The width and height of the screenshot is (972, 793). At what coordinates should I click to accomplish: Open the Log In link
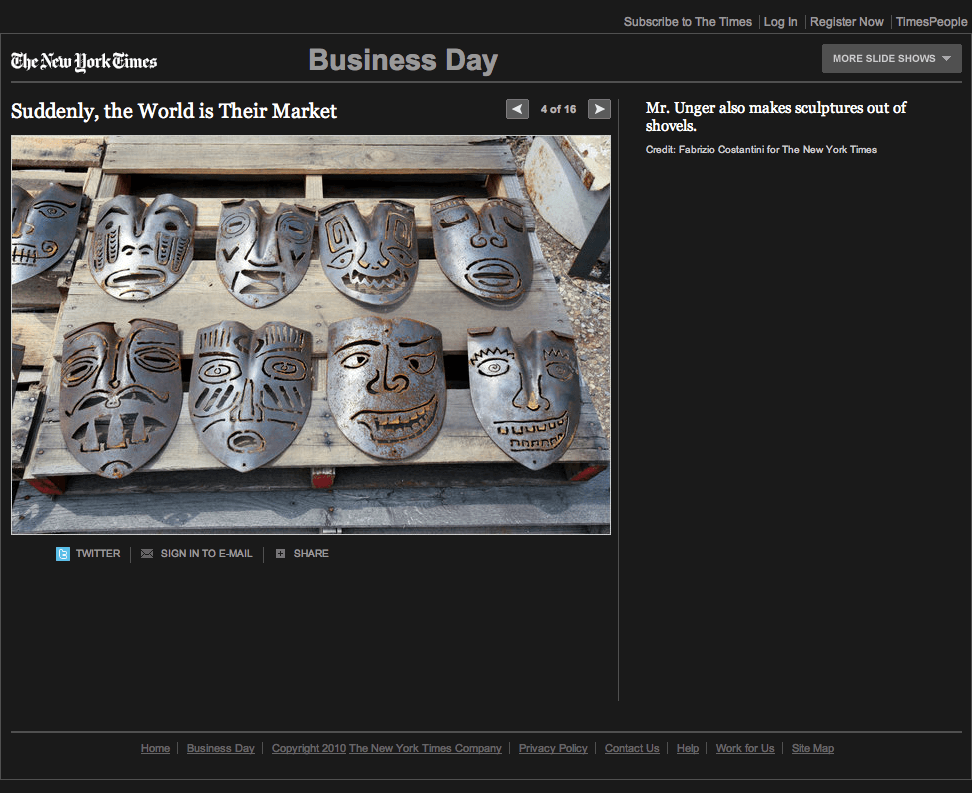781,22
